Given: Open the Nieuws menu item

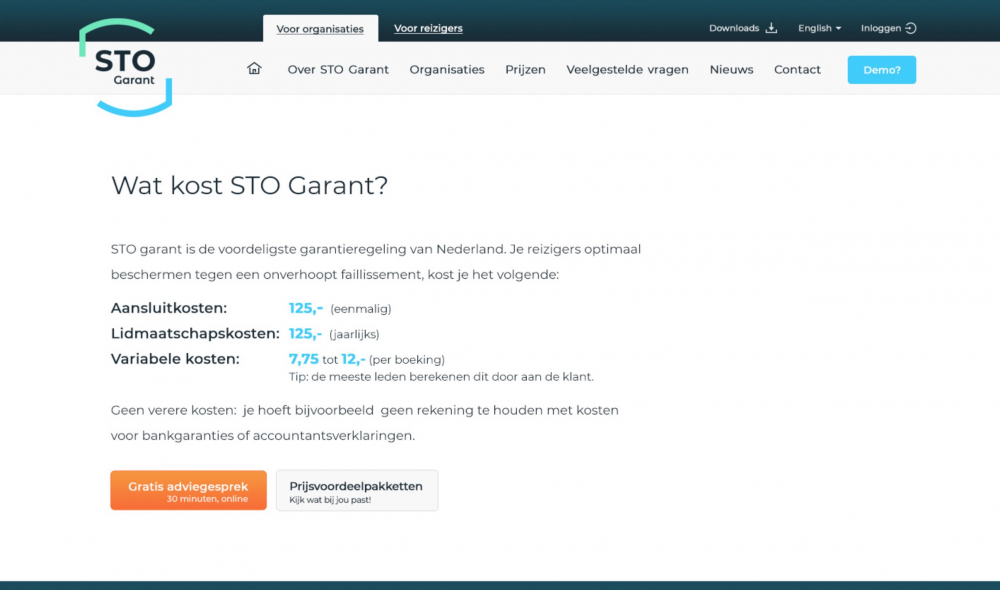Looking at the screenshot, I should 732,70.
